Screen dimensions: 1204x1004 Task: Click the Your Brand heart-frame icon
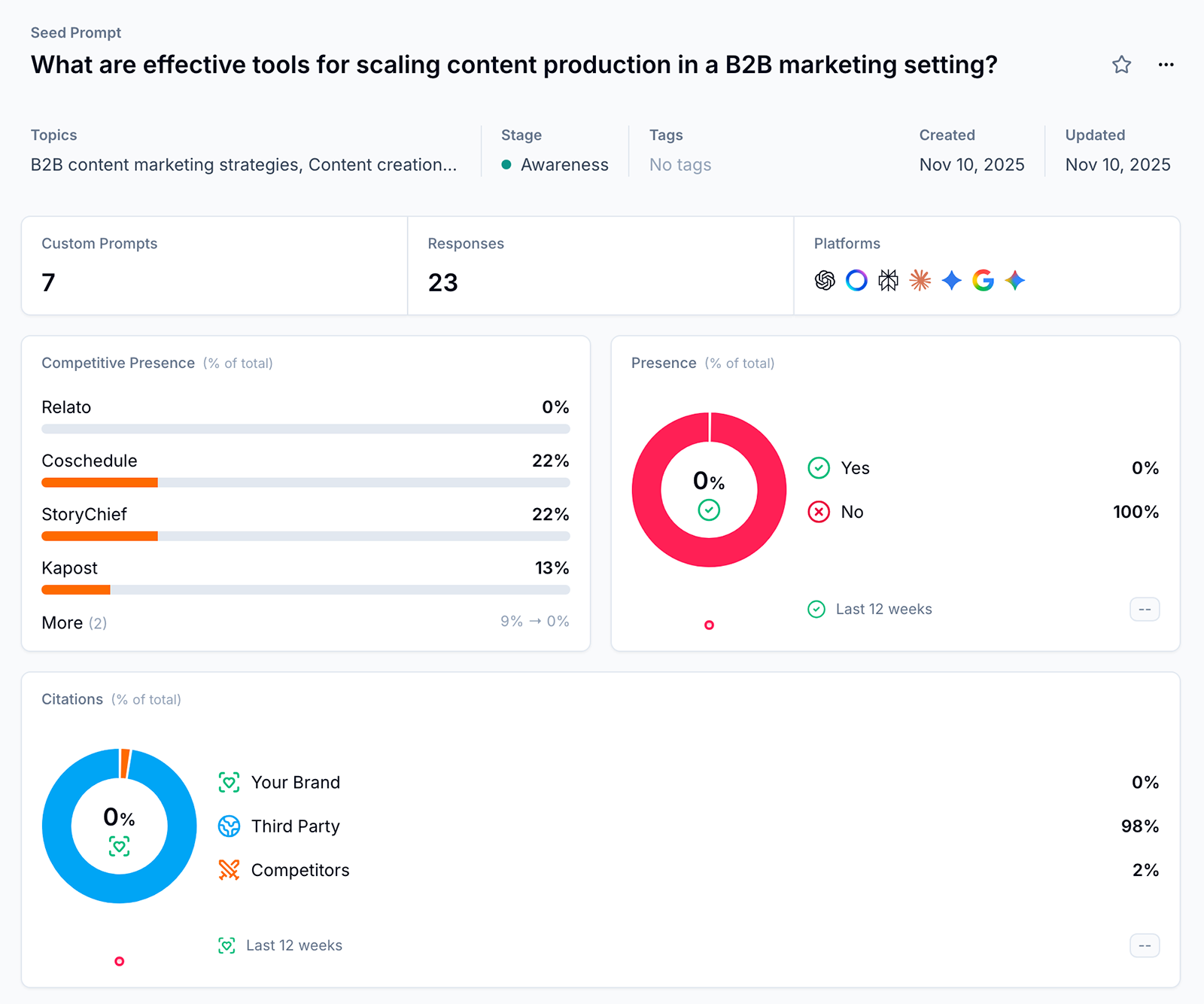point(229,783)
